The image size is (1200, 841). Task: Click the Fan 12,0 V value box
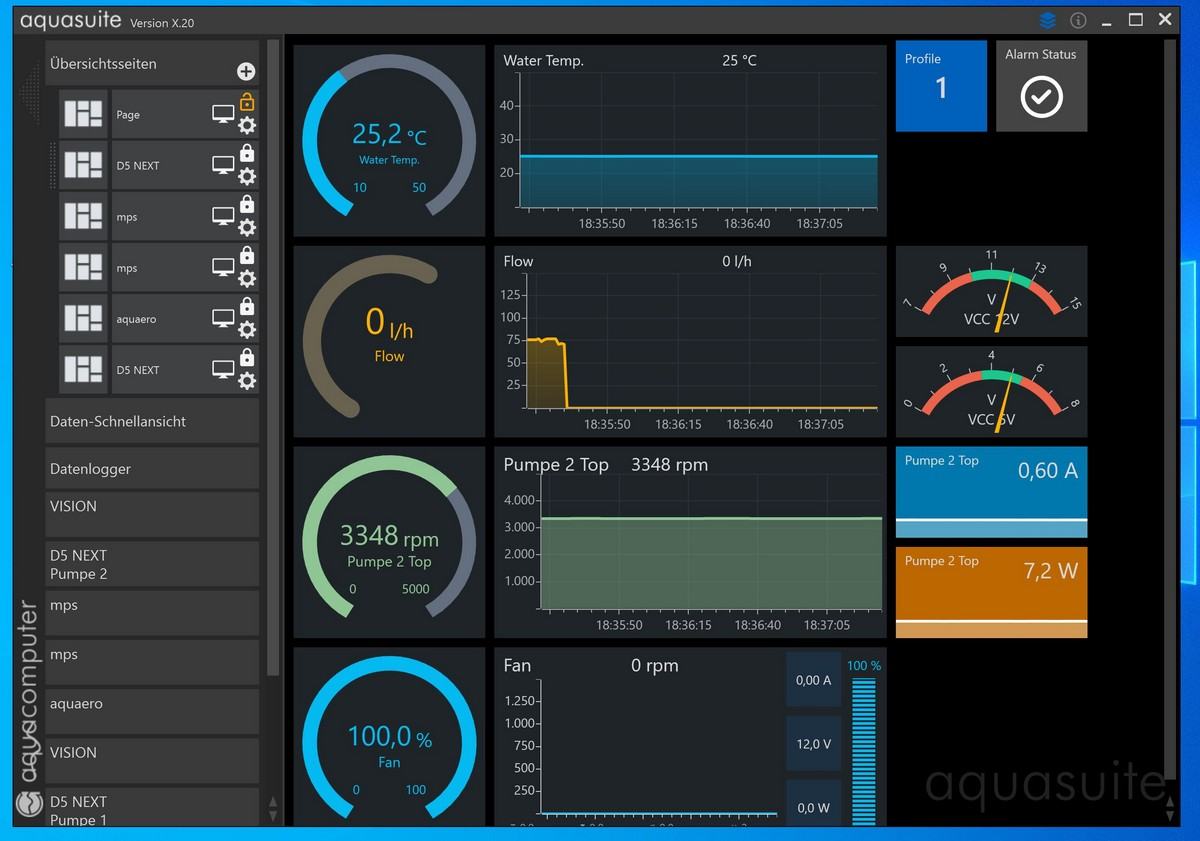(x=813, y=744)
